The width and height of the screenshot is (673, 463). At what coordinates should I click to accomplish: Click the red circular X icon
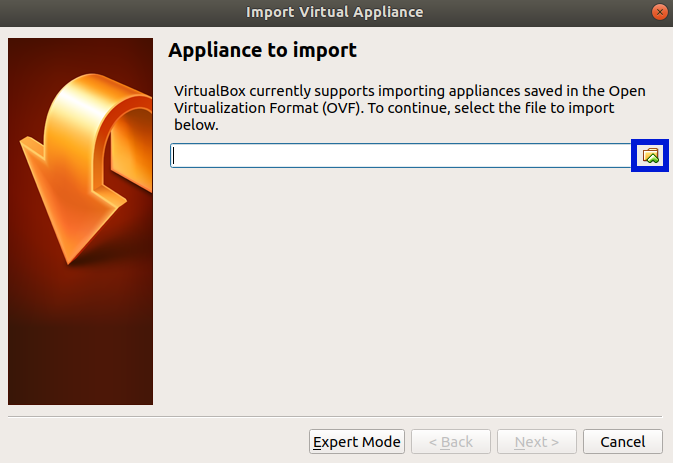click(x=659, y=12)
